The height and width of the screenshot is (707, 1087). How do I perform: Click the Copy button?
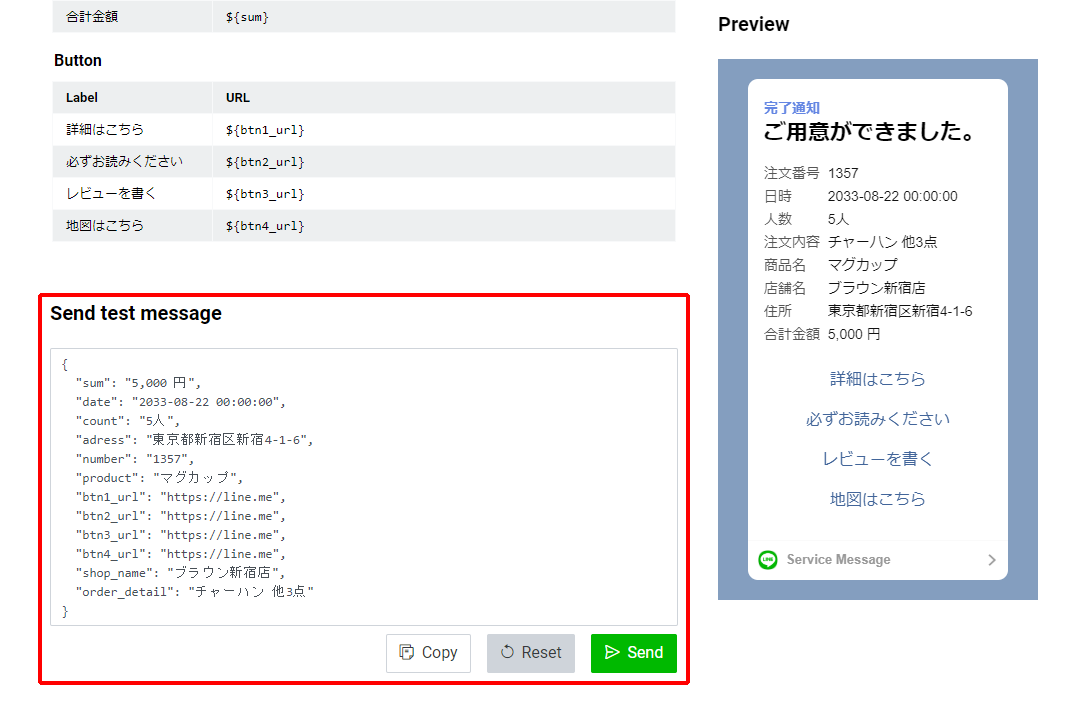[428, 653]
